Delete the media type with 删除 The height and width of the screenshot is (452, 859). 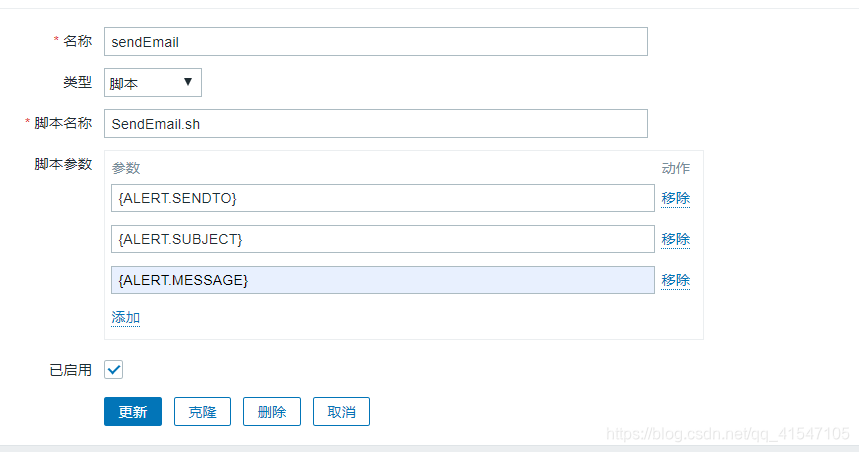[x=272, y=411]
